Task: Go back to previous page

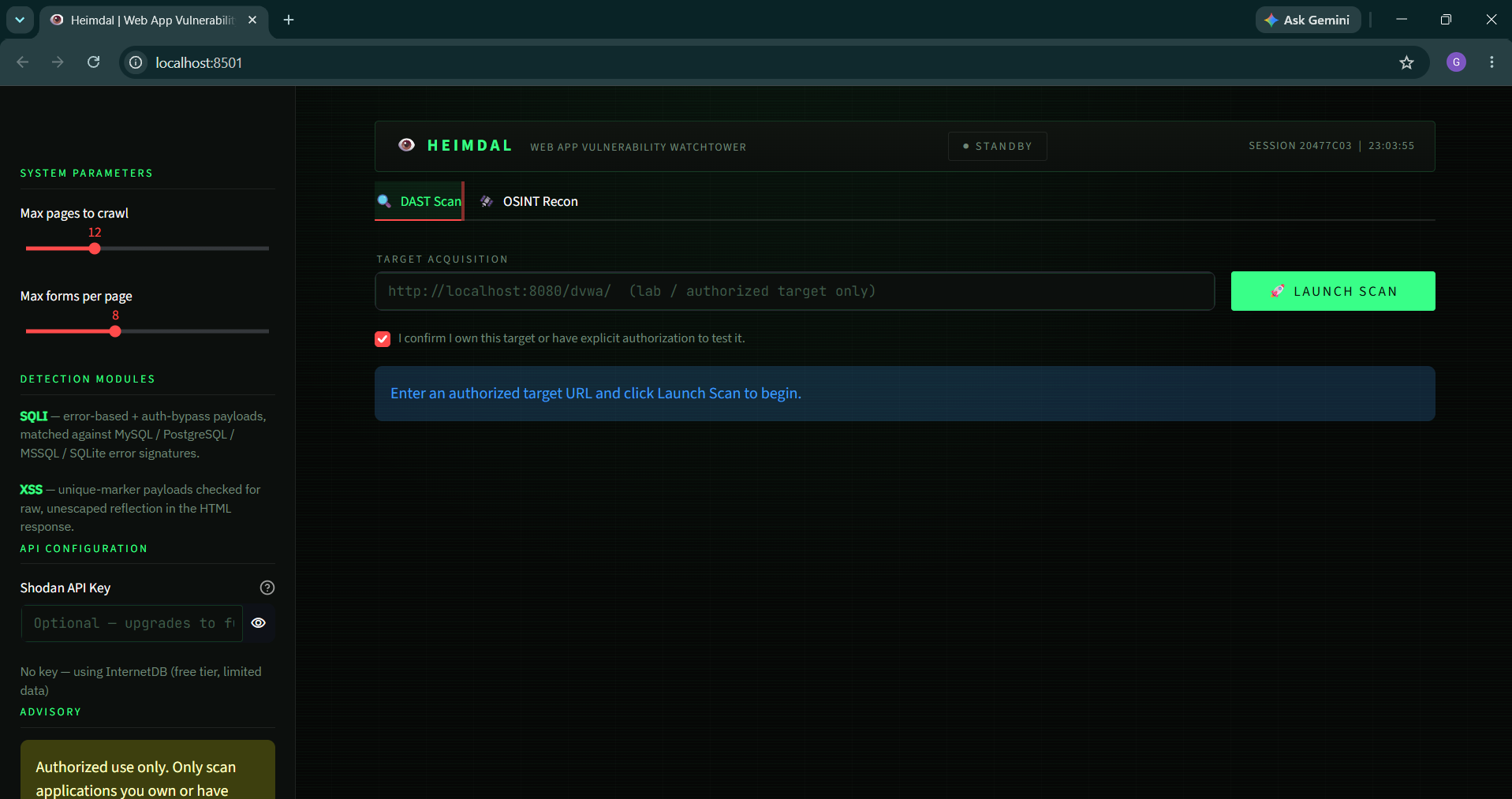Action: 23,62
